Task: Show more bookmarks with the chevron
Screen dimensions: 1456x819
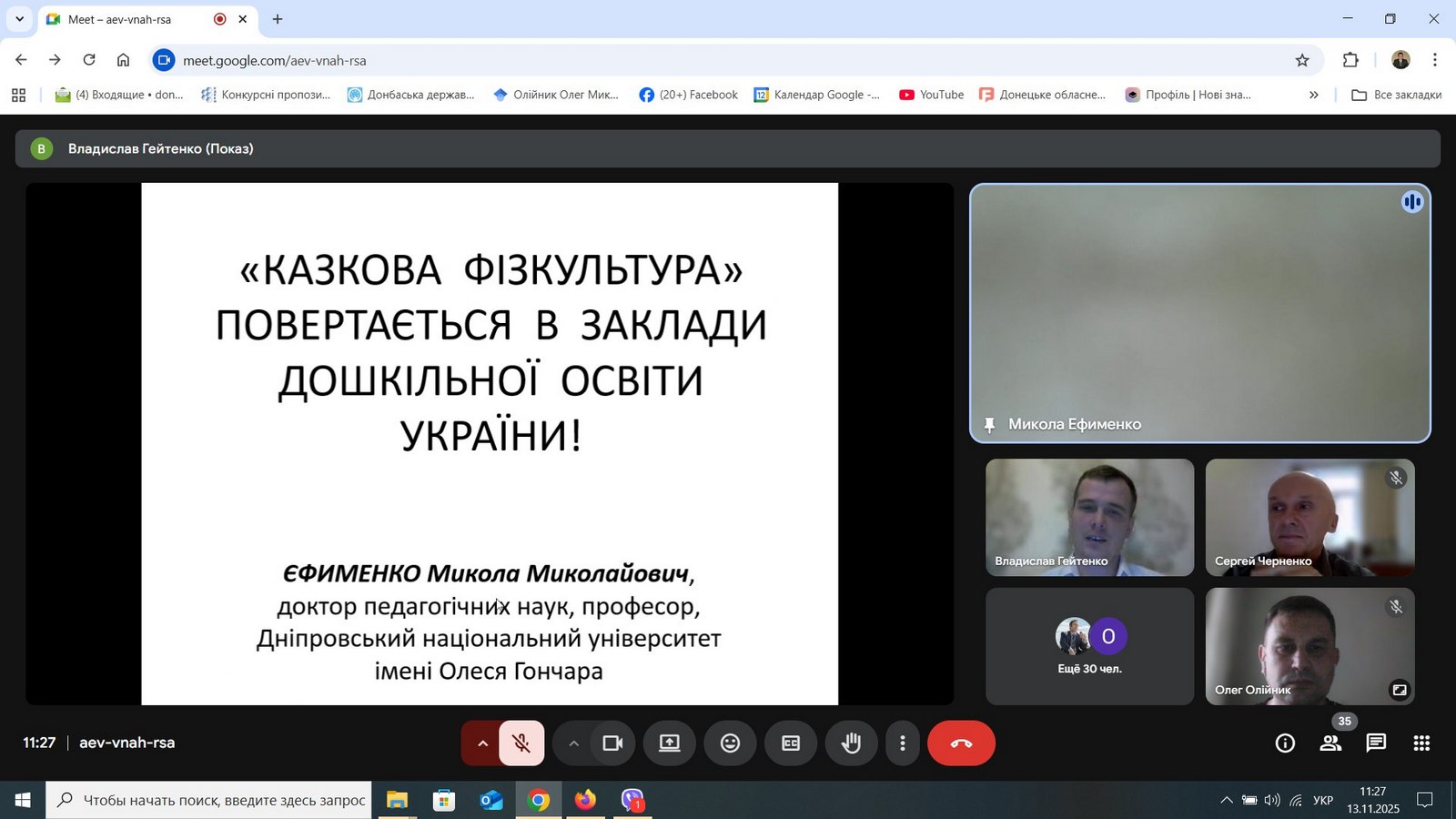Action: pyautogui.click(x=1313, y=95)
